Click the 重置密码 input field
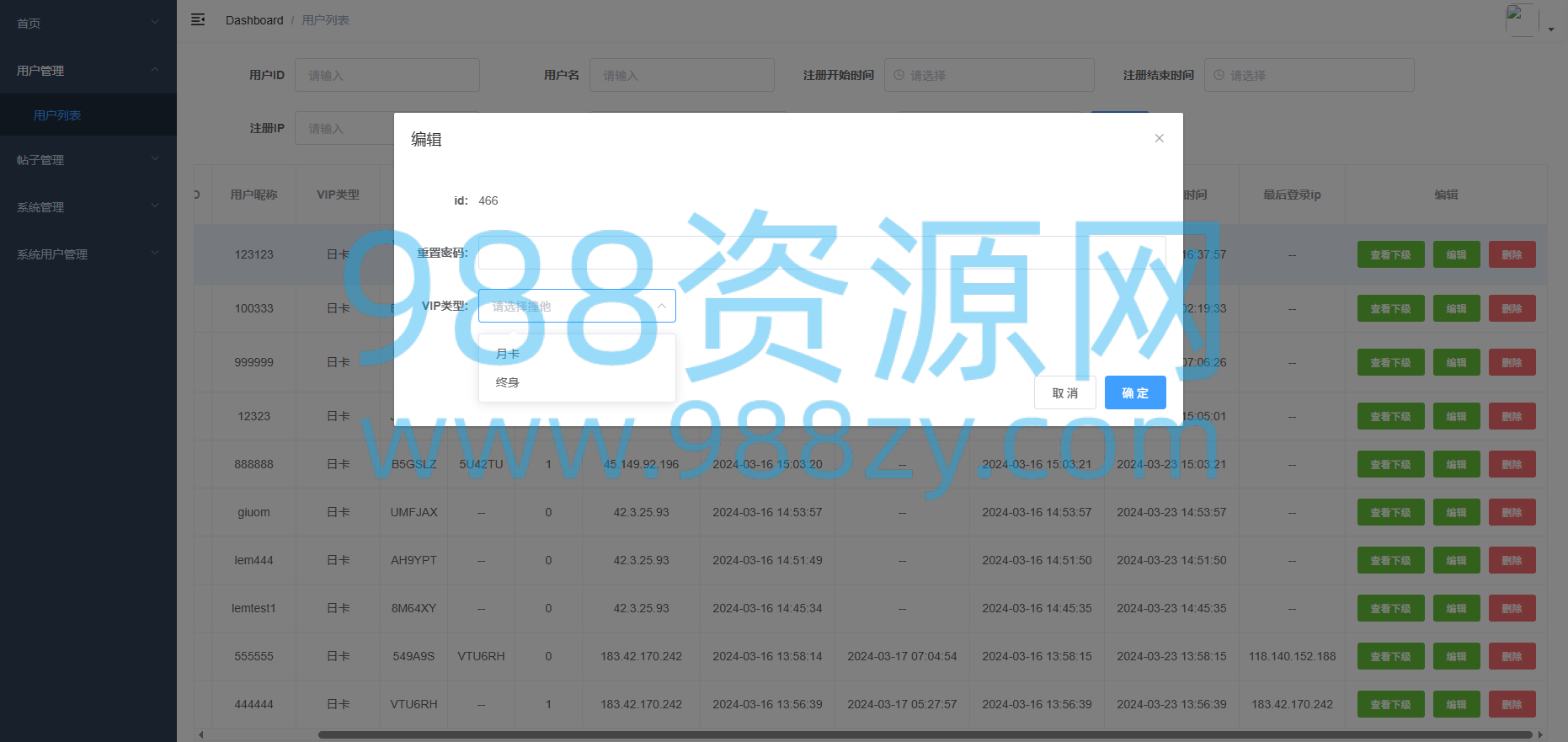 pos(822,253)
